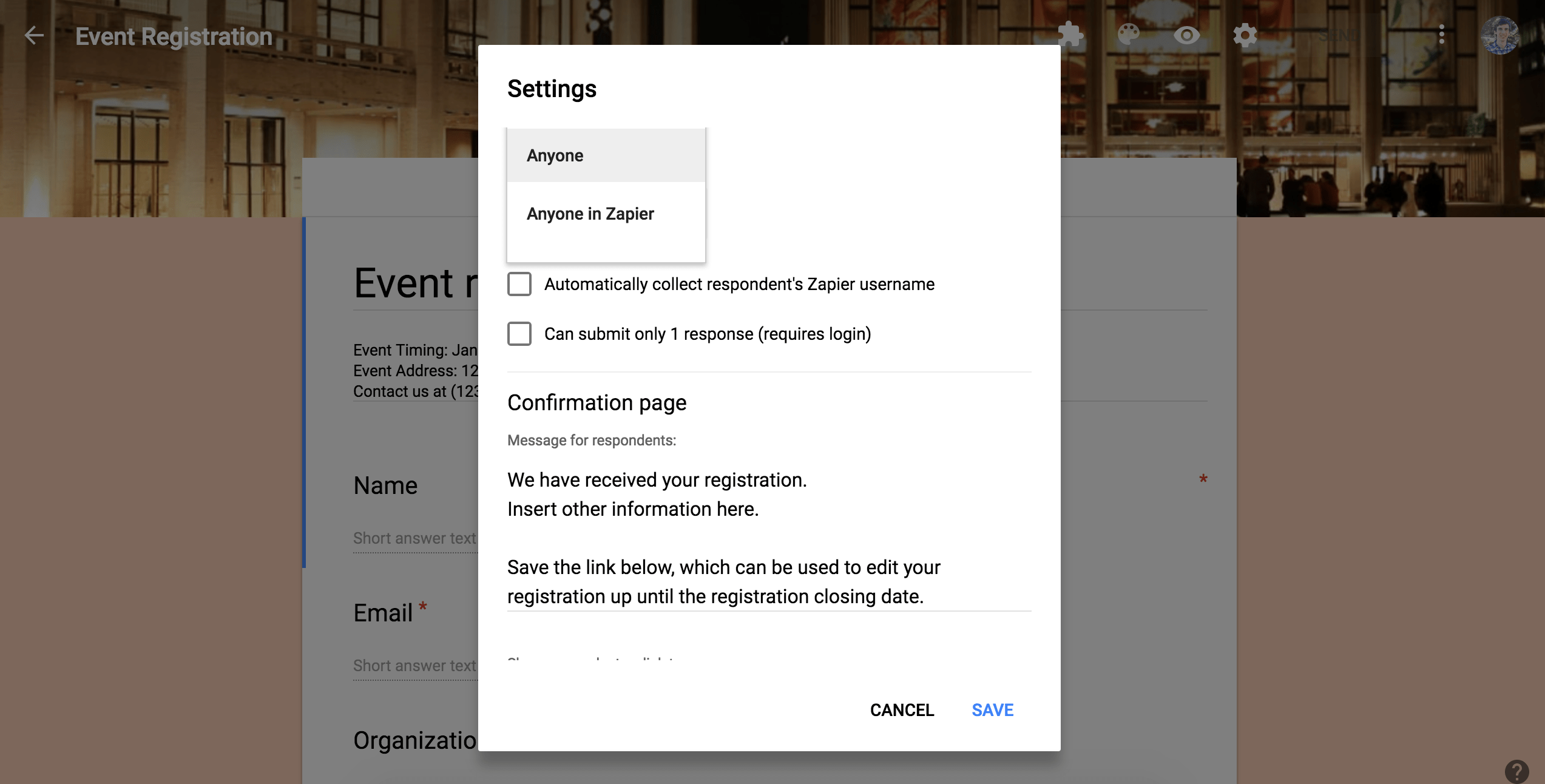The image size is (1545, 784).
Task: Click the Event Registration form title
Action: (174, 36)
